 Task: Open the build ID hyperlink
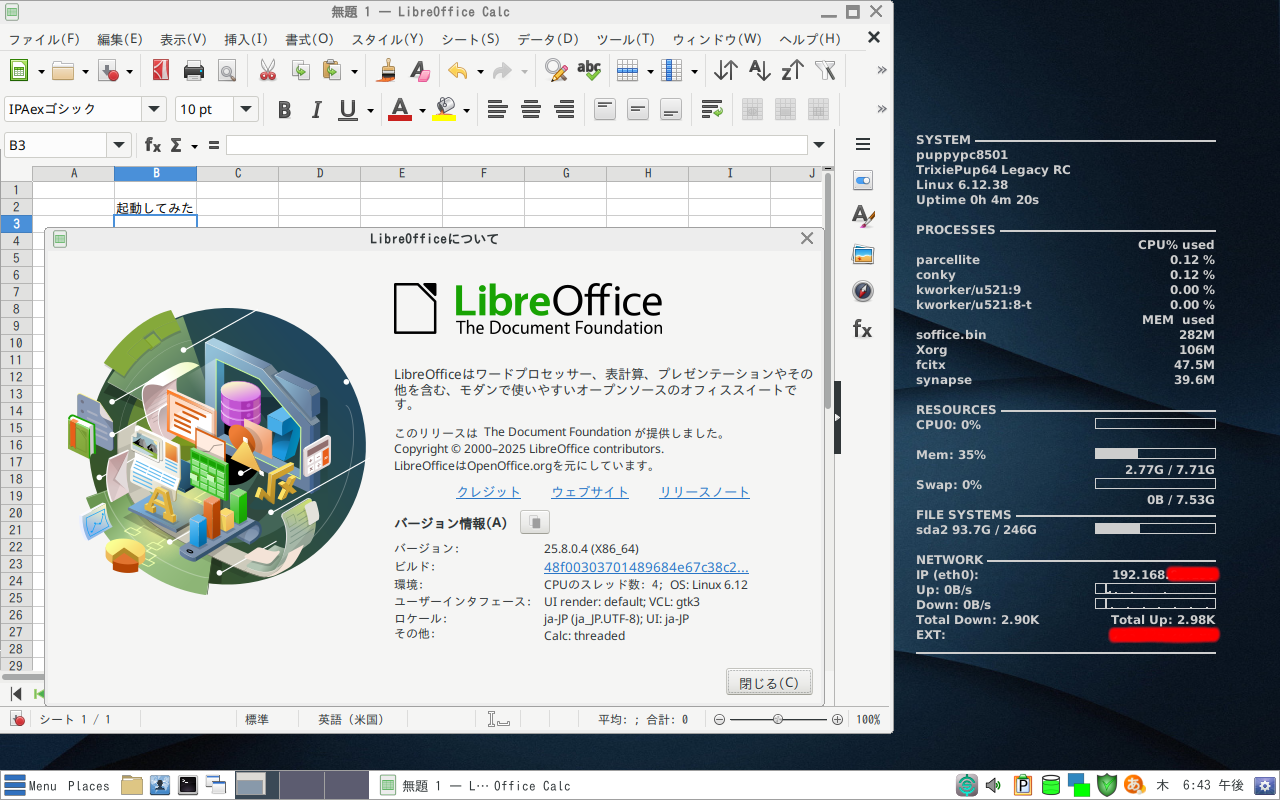click(646, 567)
